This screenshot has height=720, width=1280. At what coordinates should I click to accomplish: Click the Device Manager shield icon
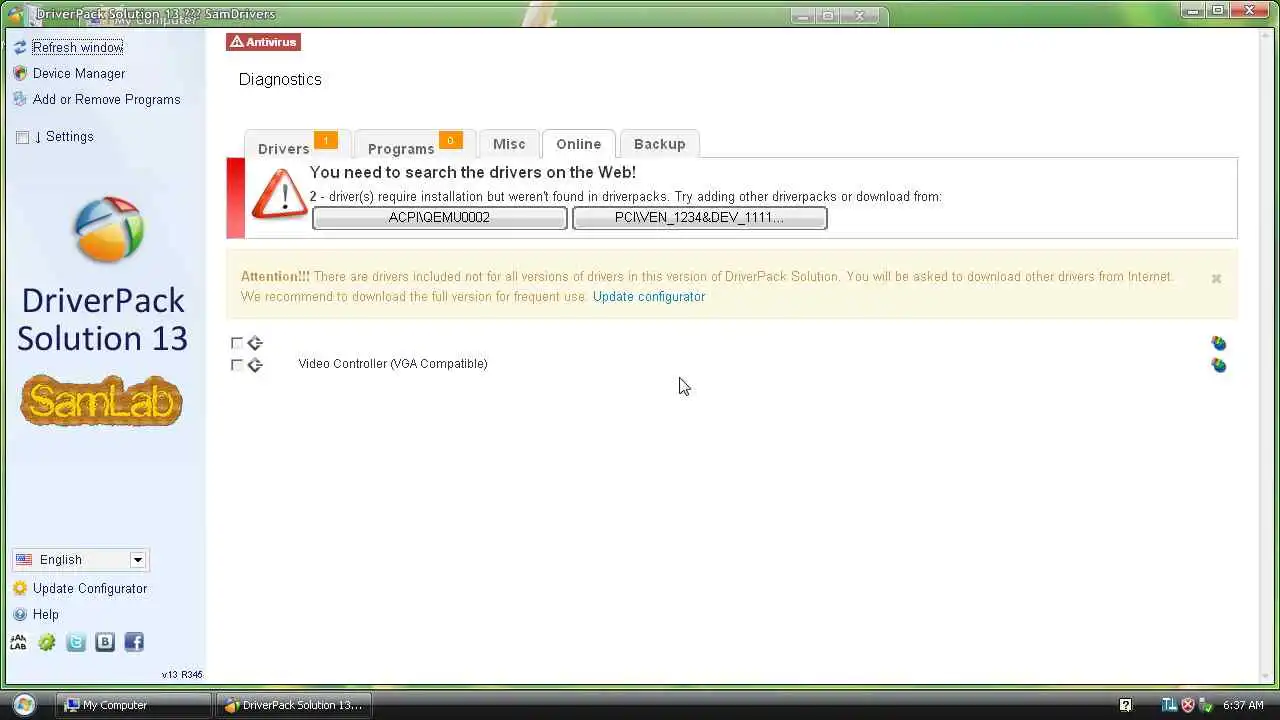(x=20, y=73)
